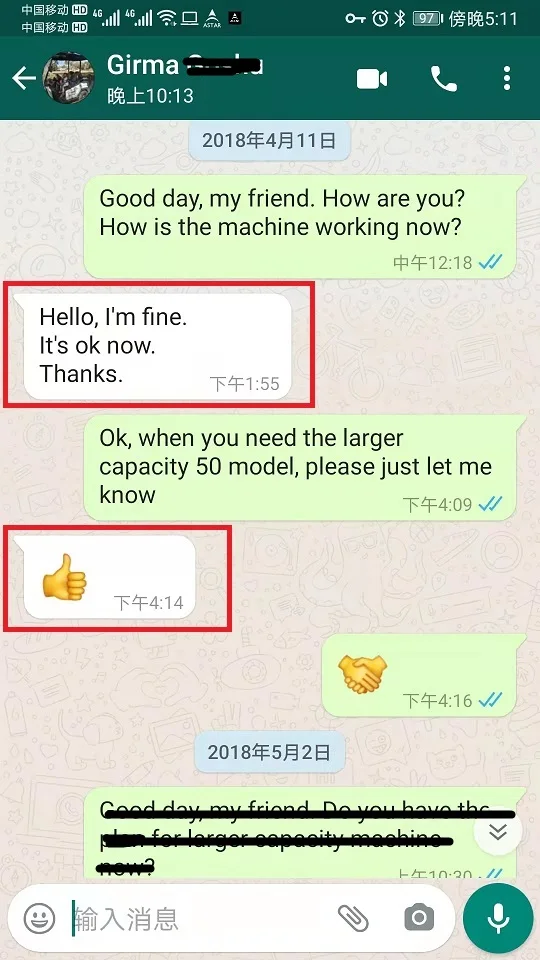Viewport: 540px width, 960px height.
Task: Jump to latest messages with down chevrons
Action: (x=498, y=831)
